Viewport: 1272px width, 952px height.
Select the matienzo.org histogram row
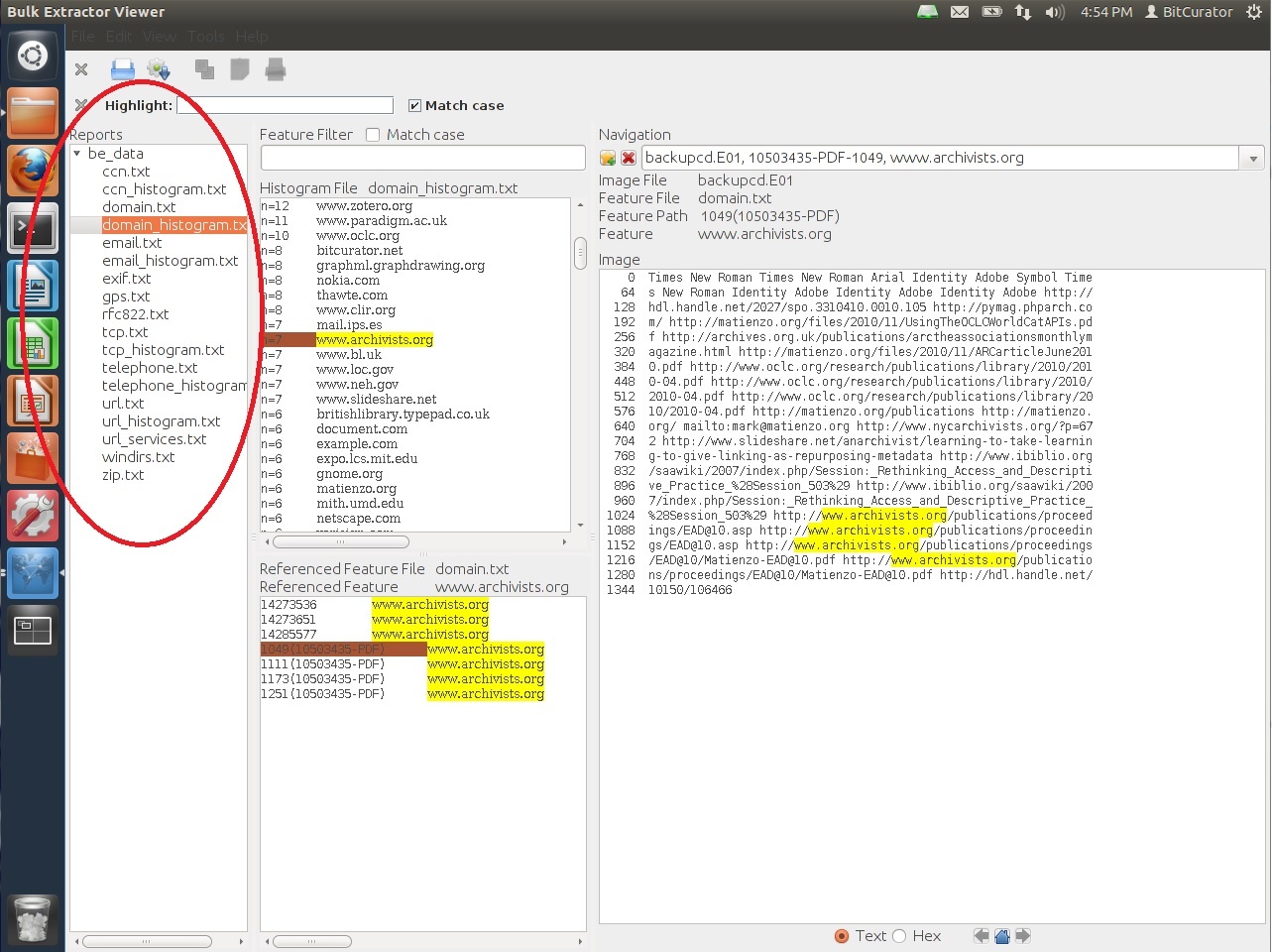(x=416, y=489)
